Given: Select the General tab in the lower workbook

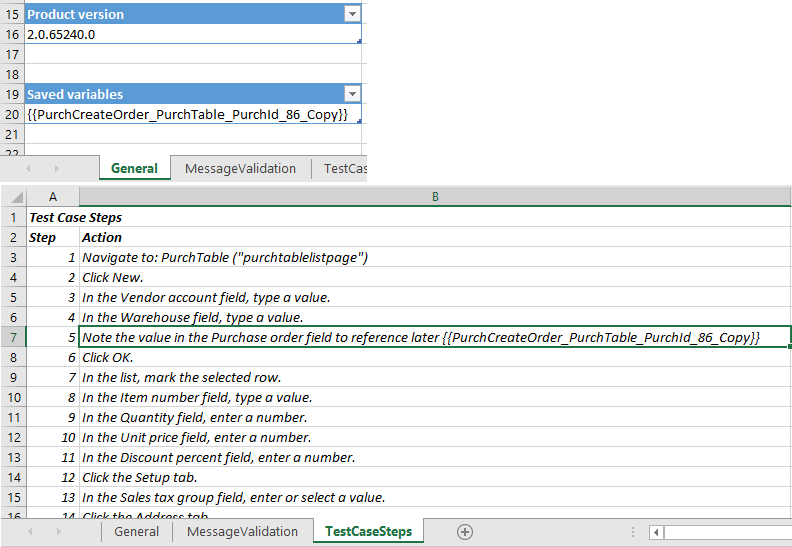Looking at the screenshot, I should 136,532.
